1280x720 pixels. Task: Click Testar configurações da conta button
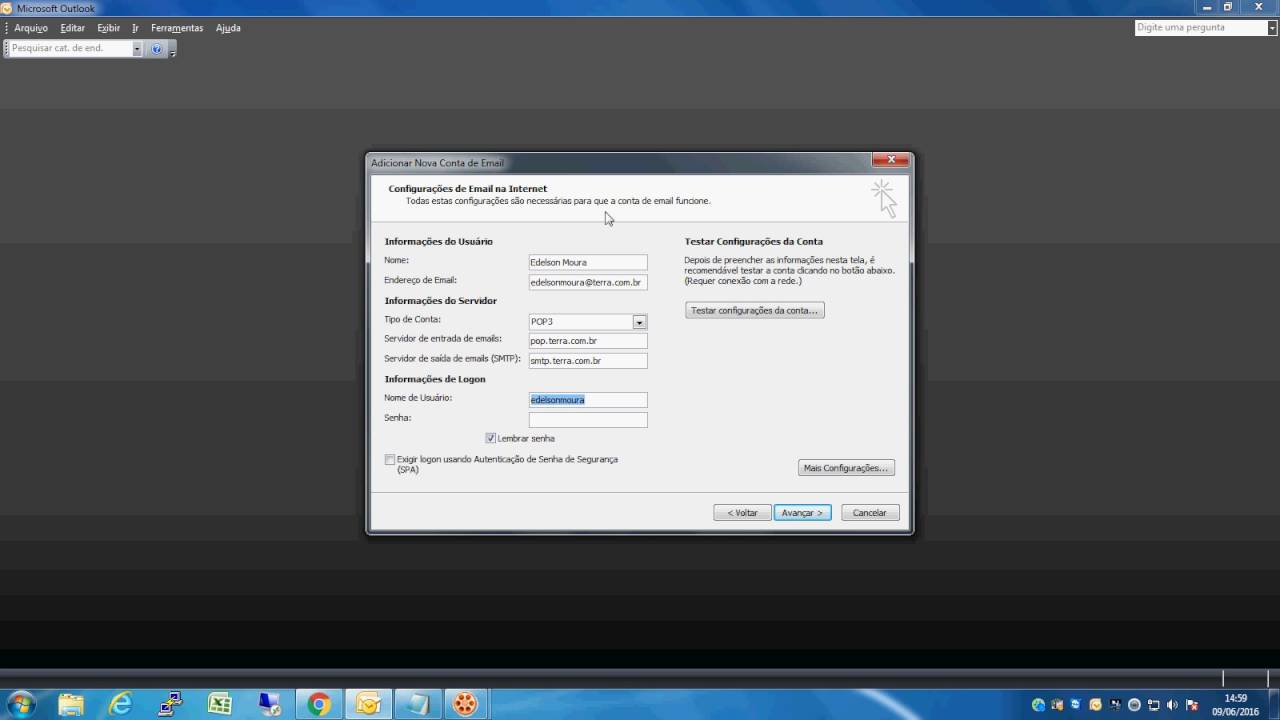tap(755, 310)
